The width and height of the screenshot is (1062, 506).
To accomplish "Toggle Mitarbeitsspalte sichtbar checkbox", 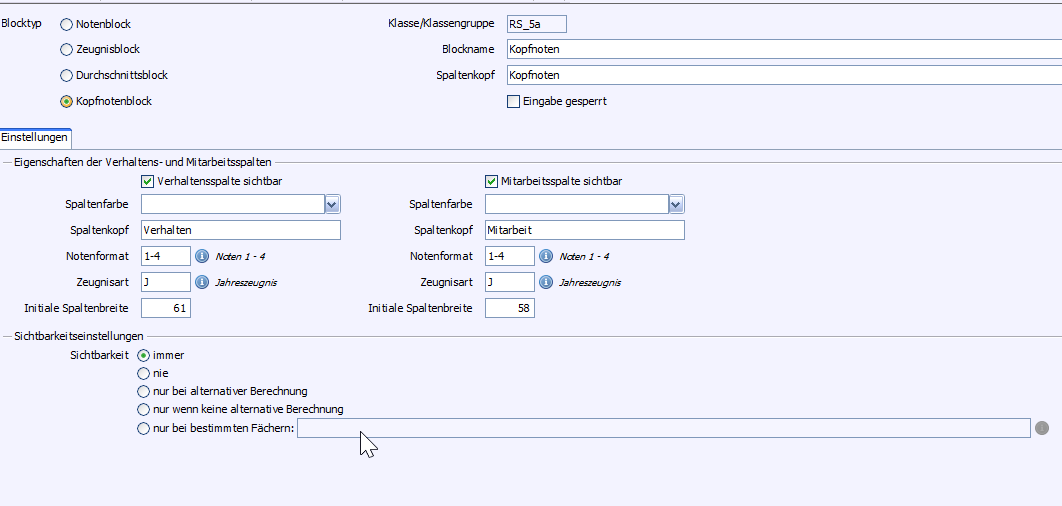I will point(492,181).
